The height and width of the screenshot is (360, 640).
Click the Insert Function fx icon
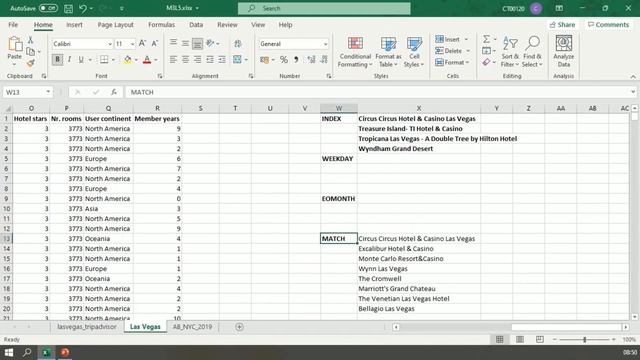pos(114,92)
